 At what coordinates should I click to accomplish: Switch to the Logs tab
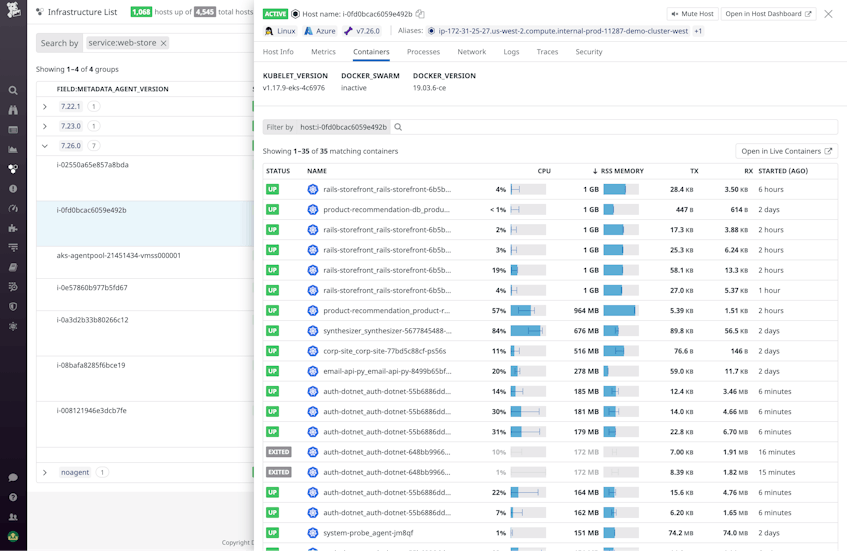click(511, 52)
